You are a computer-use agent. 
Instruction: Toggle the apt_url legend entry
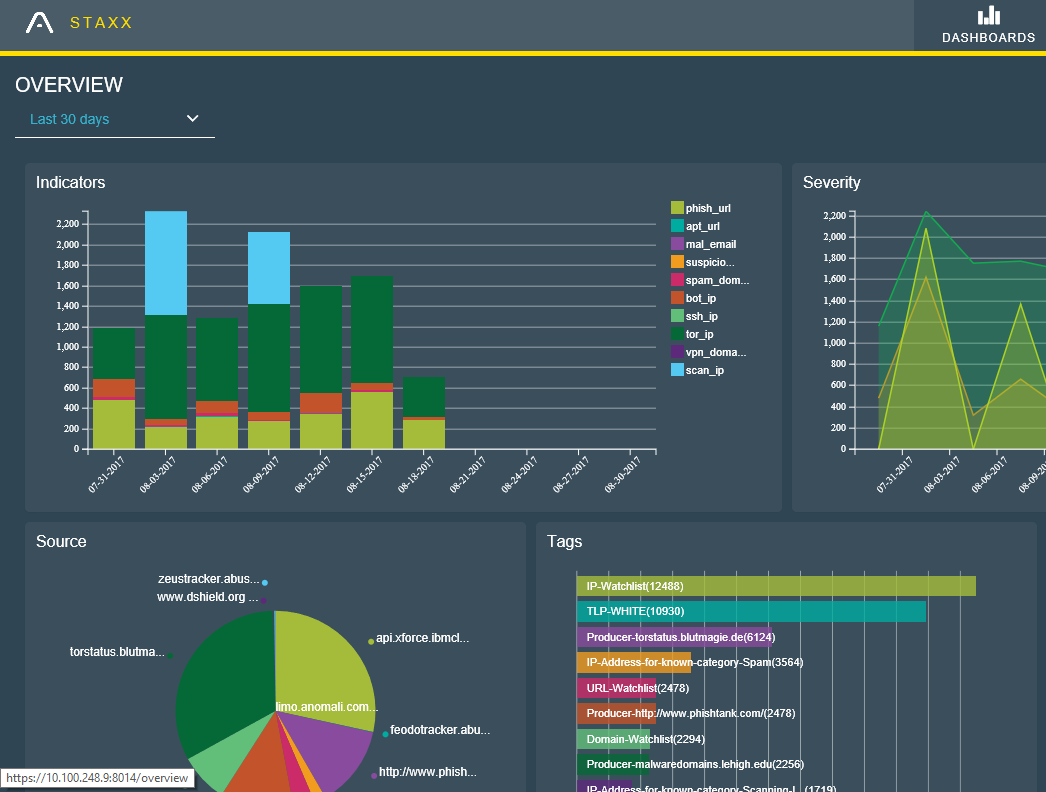(696, 226)
